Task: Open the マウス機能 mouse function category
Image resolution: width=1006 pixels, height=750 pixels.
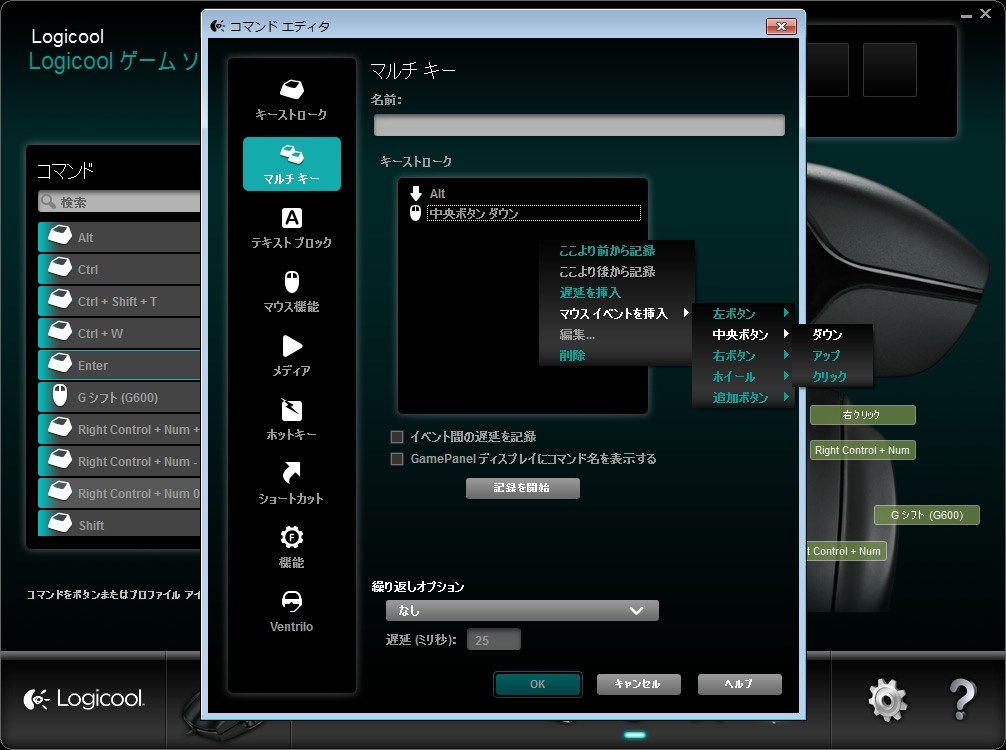Action: tap(291, 292)
